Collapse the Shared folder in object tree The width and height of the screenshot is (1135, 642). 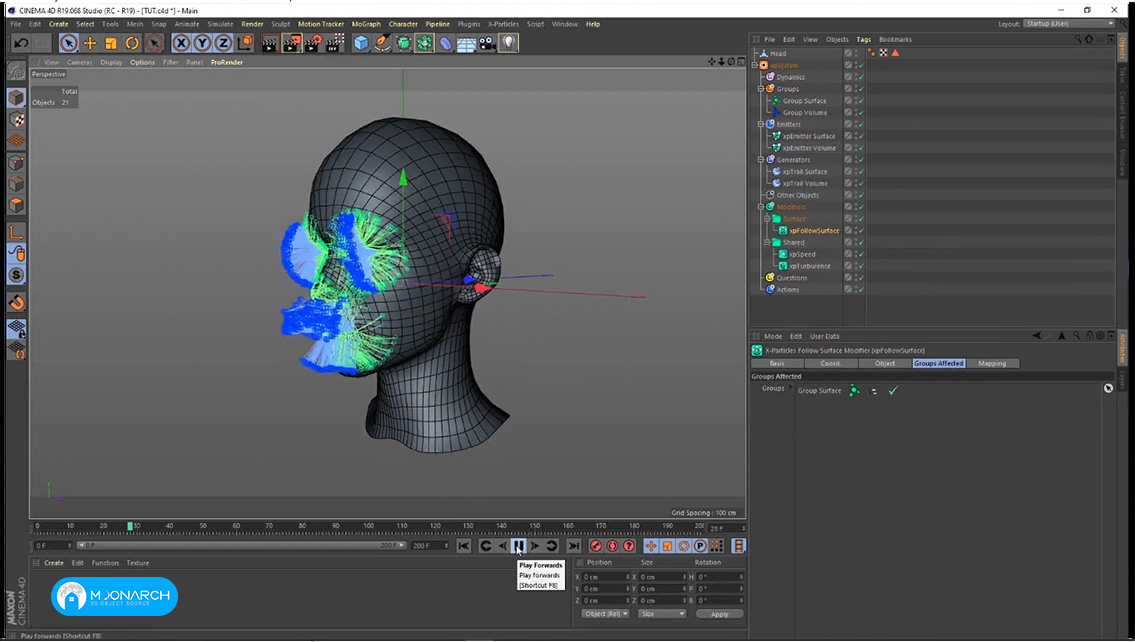[767, 242]
